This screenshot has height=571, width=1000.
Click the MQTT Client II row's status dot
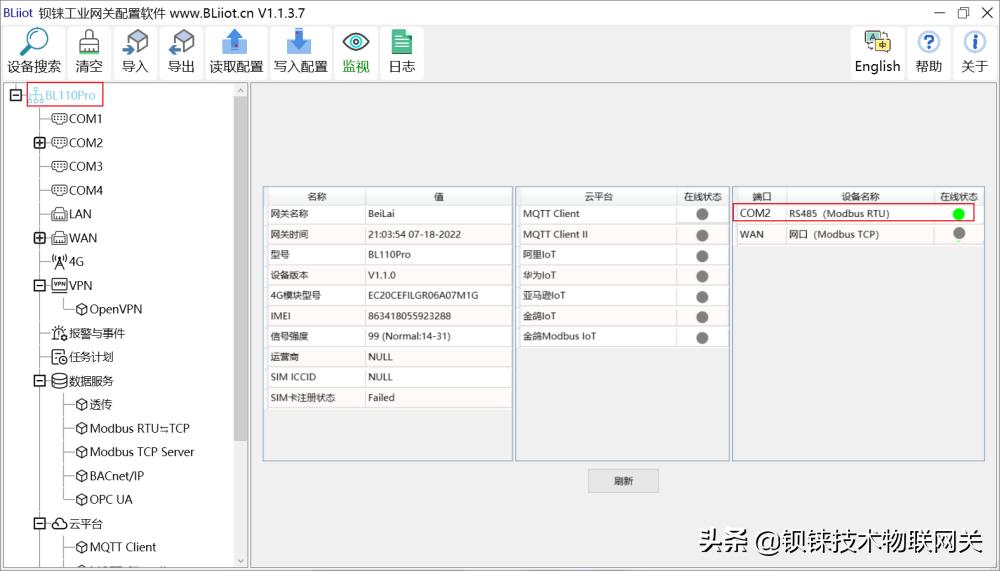702,235
